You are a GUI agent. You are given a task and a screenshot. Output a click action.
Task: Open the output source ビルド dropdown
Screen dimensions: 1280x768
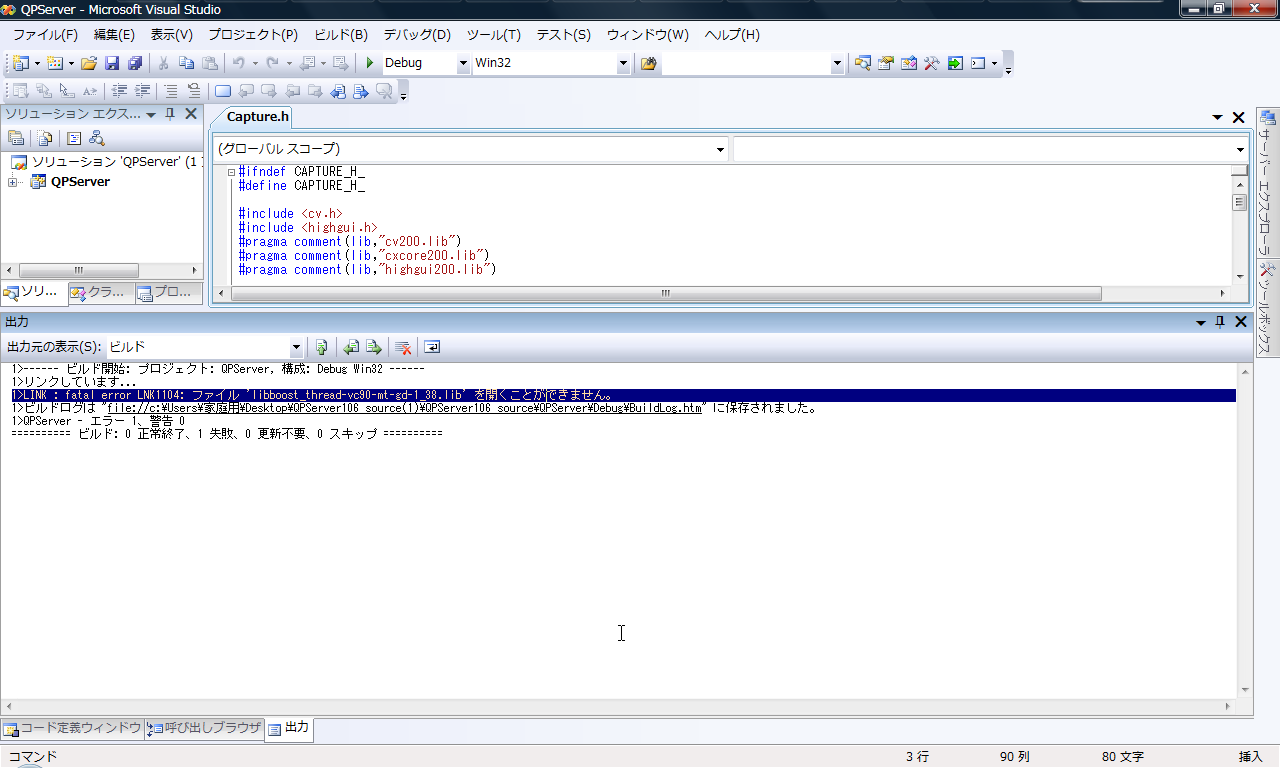[x=296, y=347]
